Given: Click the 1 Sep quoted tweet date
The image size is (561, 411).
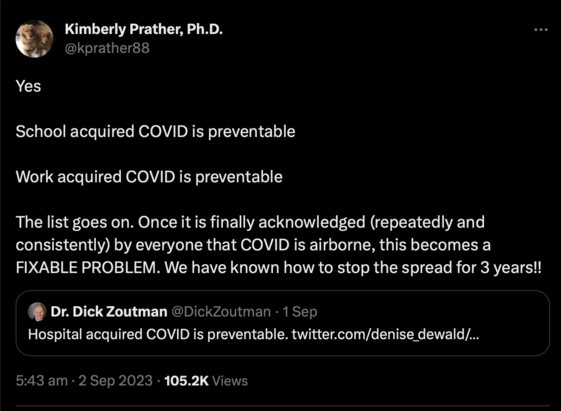Looking at the screenshot, I should (300, 312).
